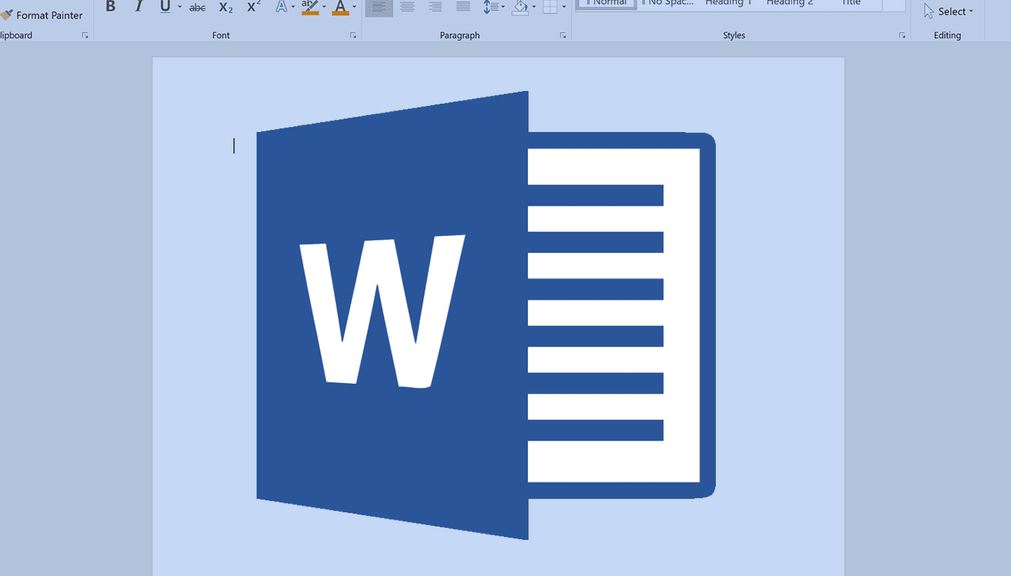Open the Select menu in Editing
Screen dimensions: 1011x576
tap(948, 11)
